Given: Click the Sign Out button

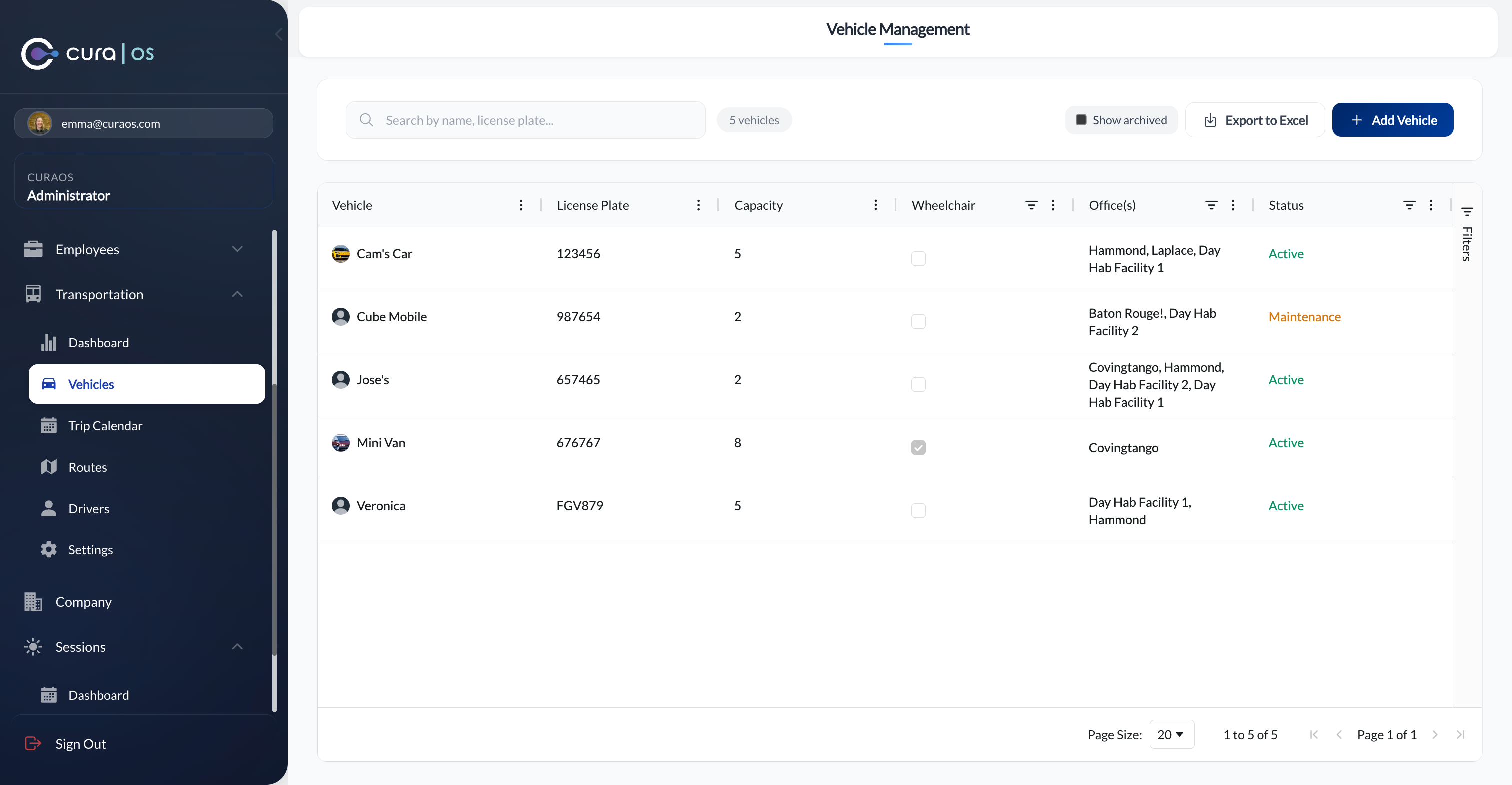Looking at the screenshot, I should pos(80,744).
